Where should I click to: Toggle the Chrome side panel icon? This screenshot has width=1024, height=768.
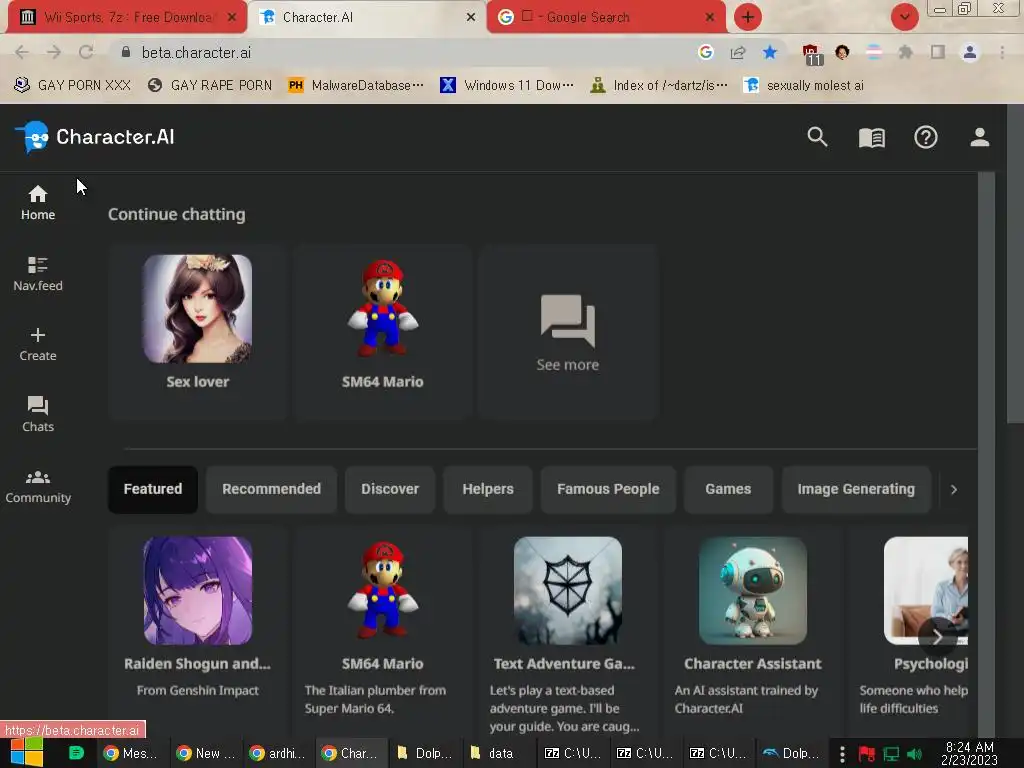pyautogui.click(x=938, y=52)
